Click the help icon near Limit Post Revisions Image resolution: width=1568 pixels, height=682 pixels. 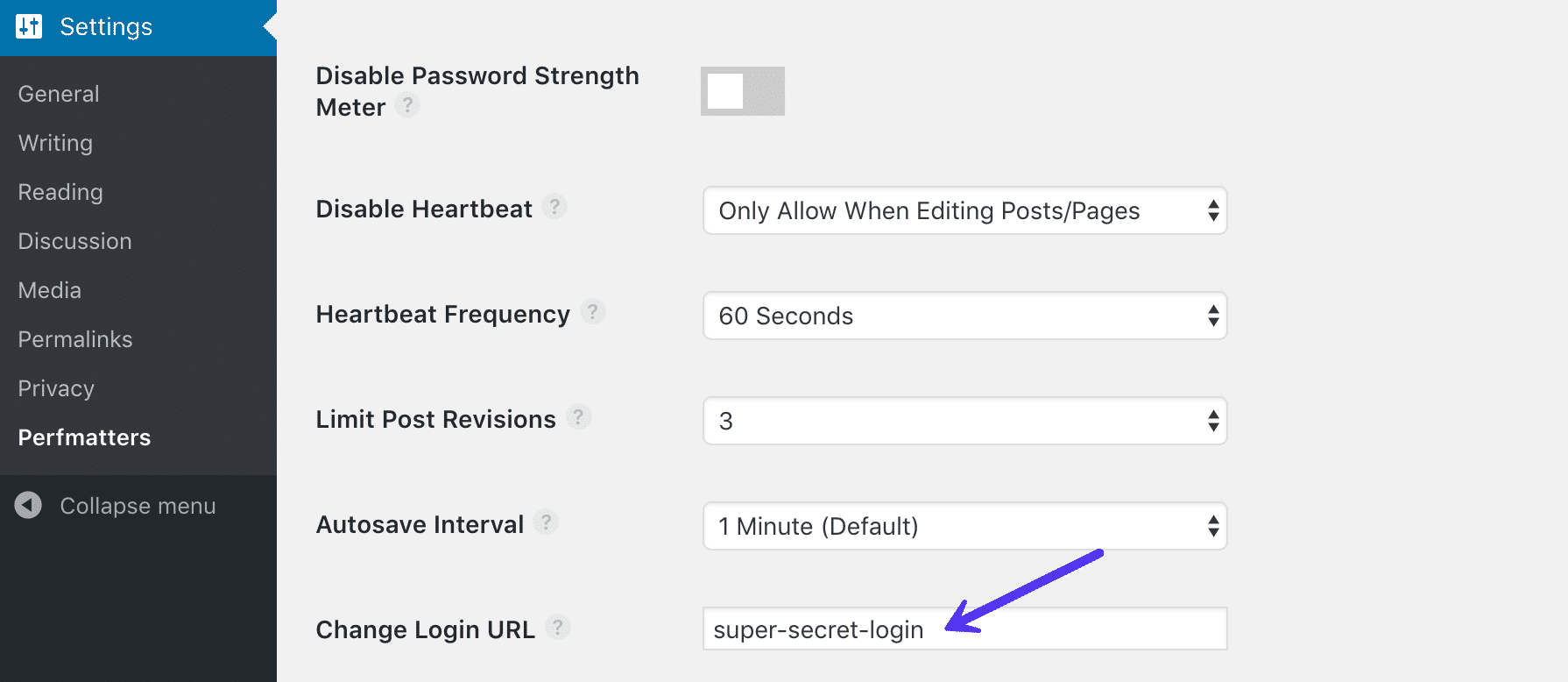click(x=579, y=417)
